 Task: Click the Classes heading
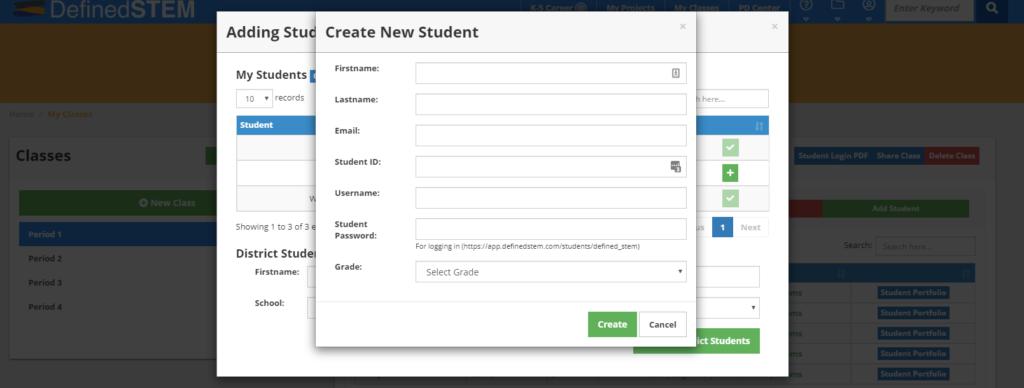click(x=43, y=155)
